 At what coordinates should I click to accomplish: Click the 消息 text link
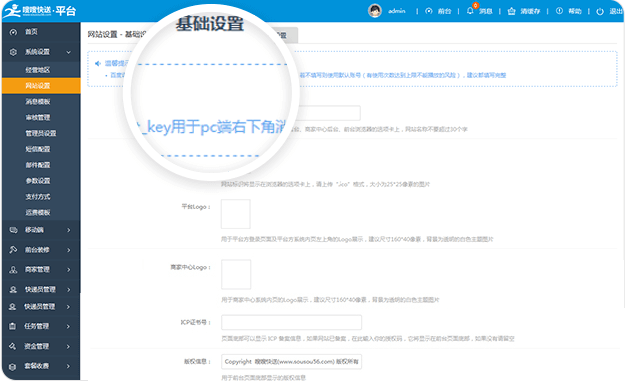click(x=486, y=11)
